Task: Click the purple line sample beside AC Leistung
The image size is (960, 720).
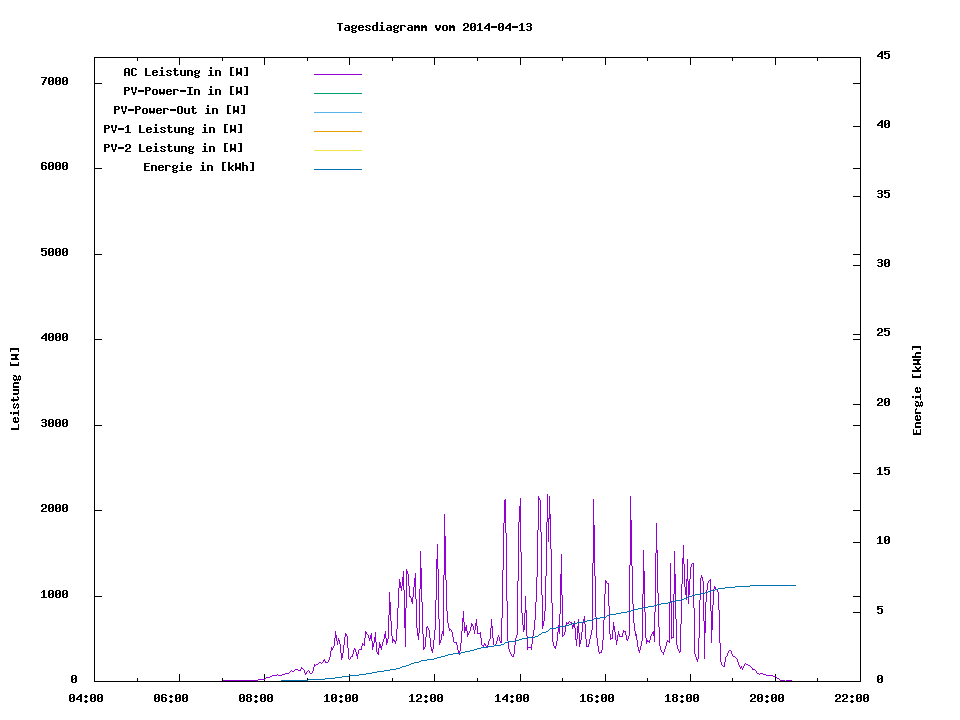Action: click(337, 74)
